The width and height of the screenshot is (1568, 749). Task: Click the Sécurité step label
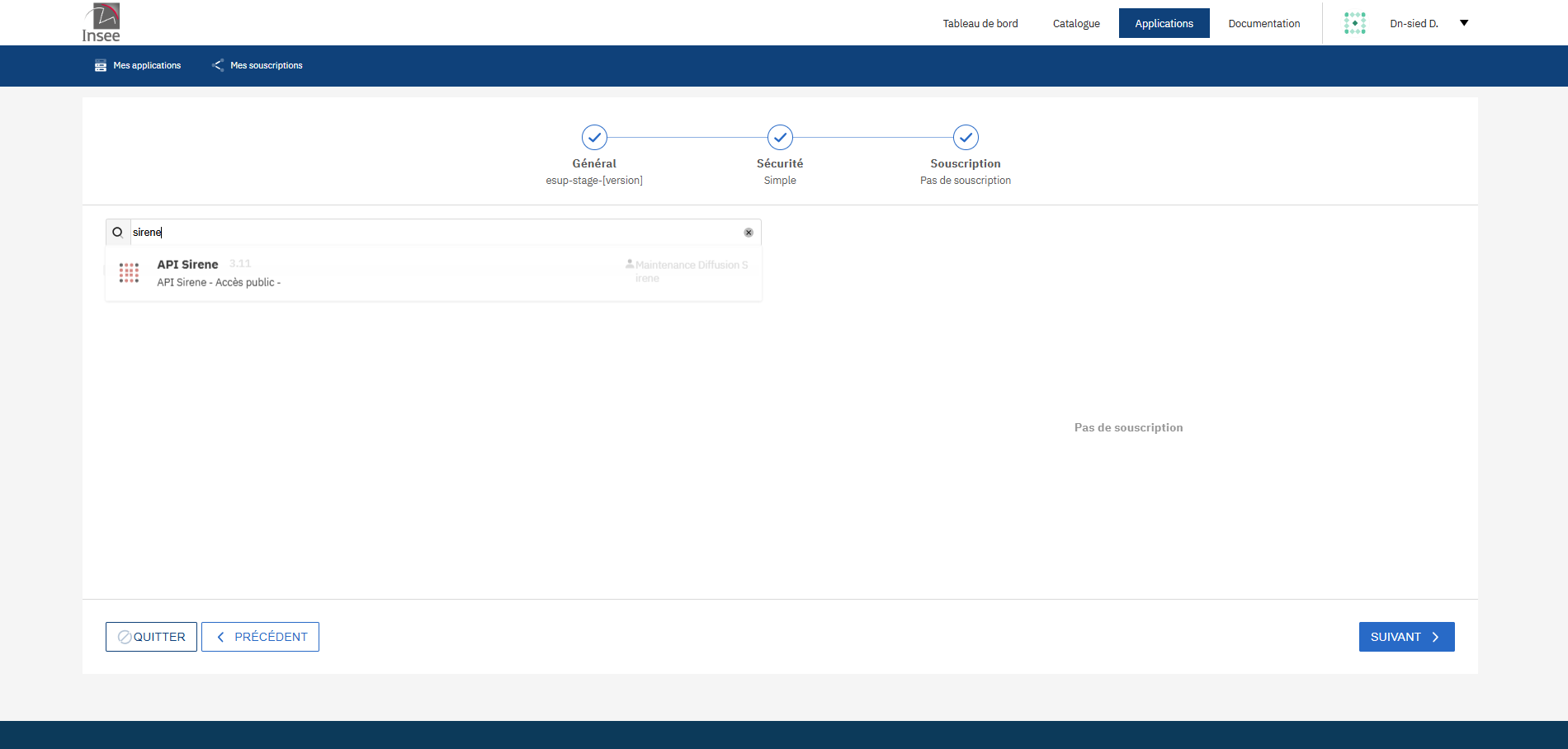coord(780,163)
